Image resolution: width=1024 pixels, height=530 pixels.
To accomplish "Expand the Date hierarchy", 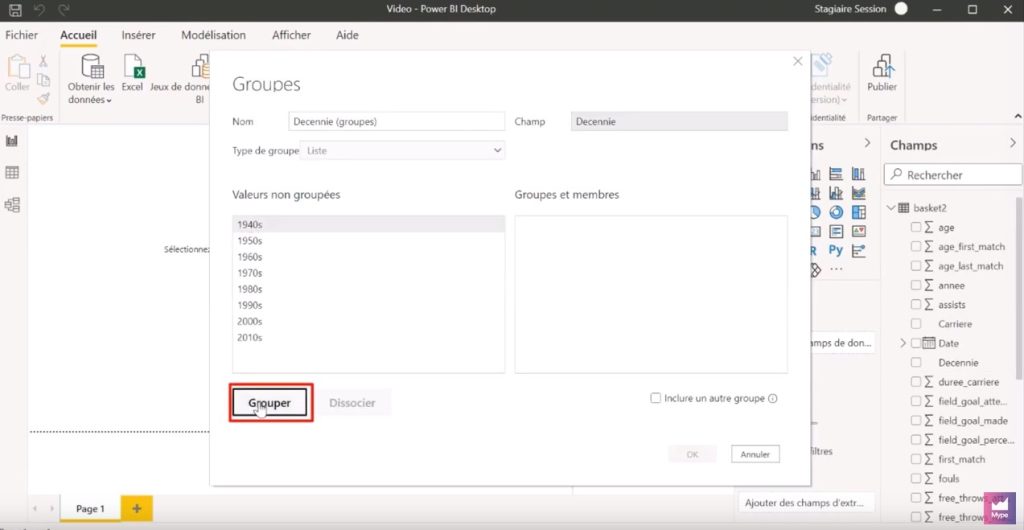I will coord(903,343).
